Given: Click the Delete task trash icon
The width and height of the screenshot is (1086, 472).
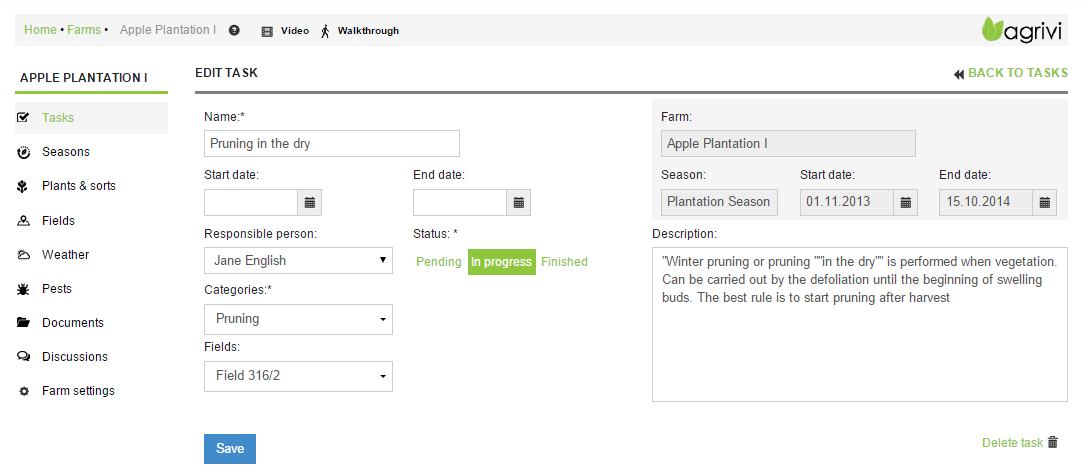Looking at the screenshot, I should pos(1052,442).
